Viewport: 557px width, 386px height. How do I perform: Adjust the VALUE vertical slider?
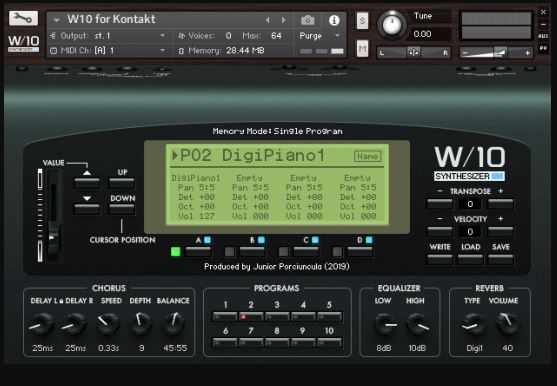[x=54, y=215]
